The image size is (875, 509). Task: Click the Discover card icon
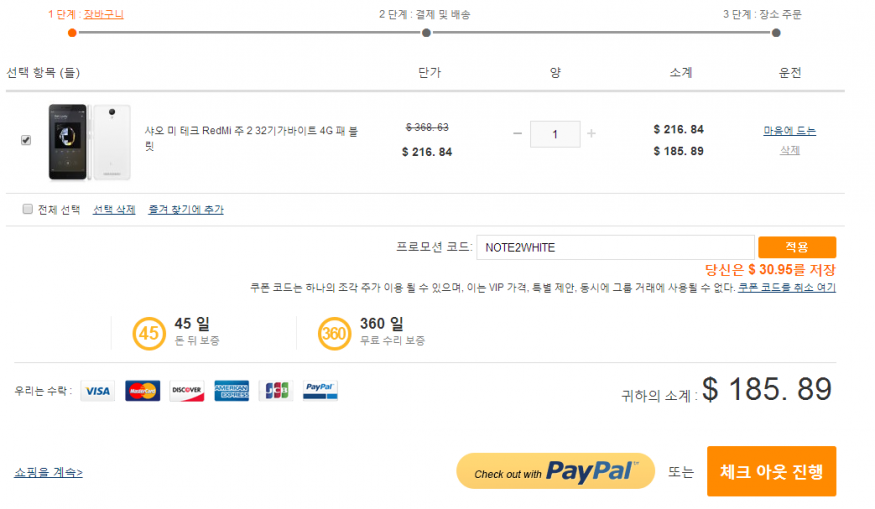(187, 391)
